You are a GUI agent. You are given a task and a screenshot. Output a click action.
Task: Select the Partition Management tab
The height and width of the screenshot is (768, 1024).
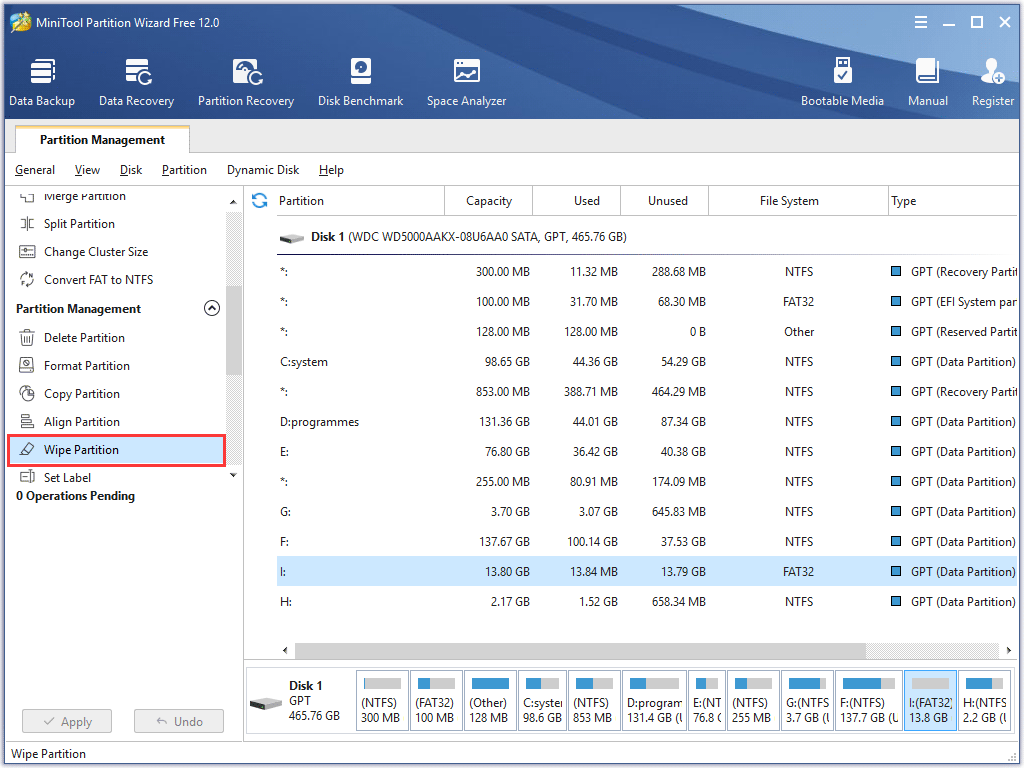point(103,140)
